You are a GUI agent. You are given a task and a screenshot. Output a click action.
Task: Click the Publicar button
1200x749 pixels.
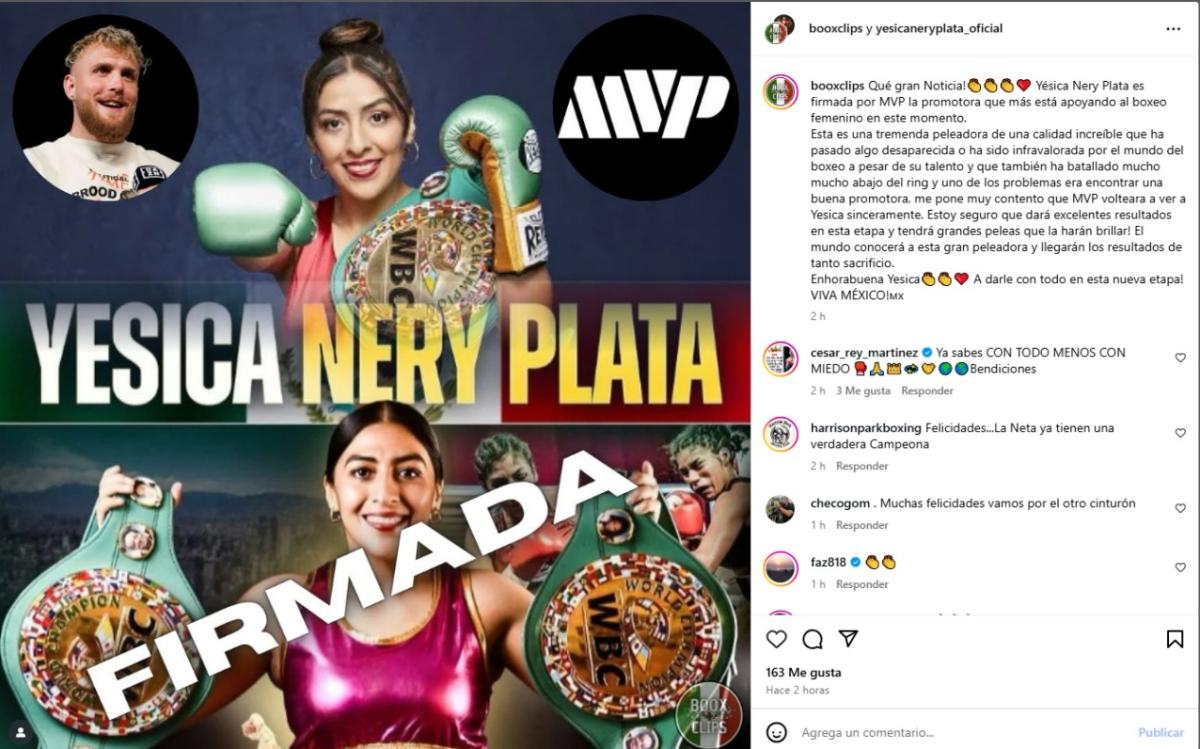(x=1161, y=732)
